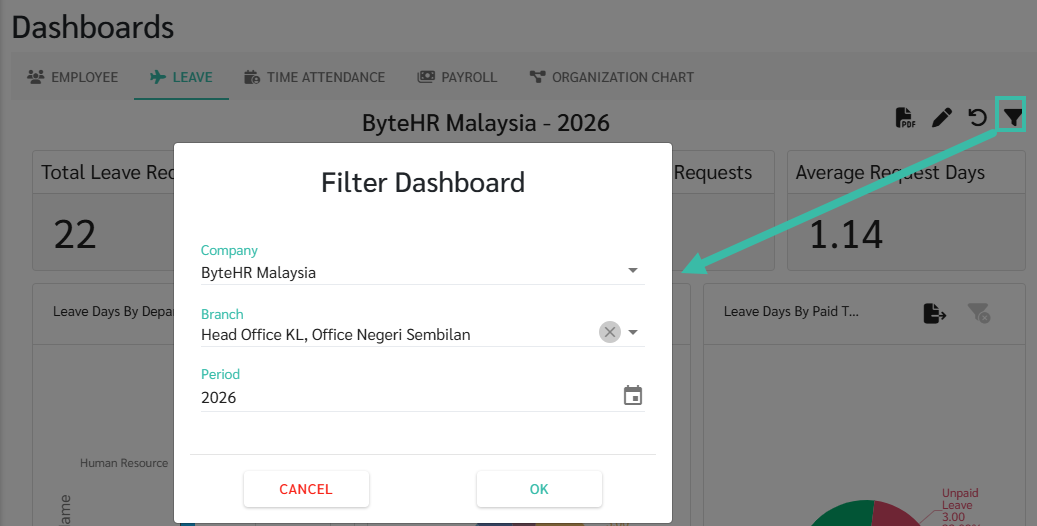Click the Filter Dashboard dialog title
The width and height of the screenshot is (1037, 526).
point(423,183)
